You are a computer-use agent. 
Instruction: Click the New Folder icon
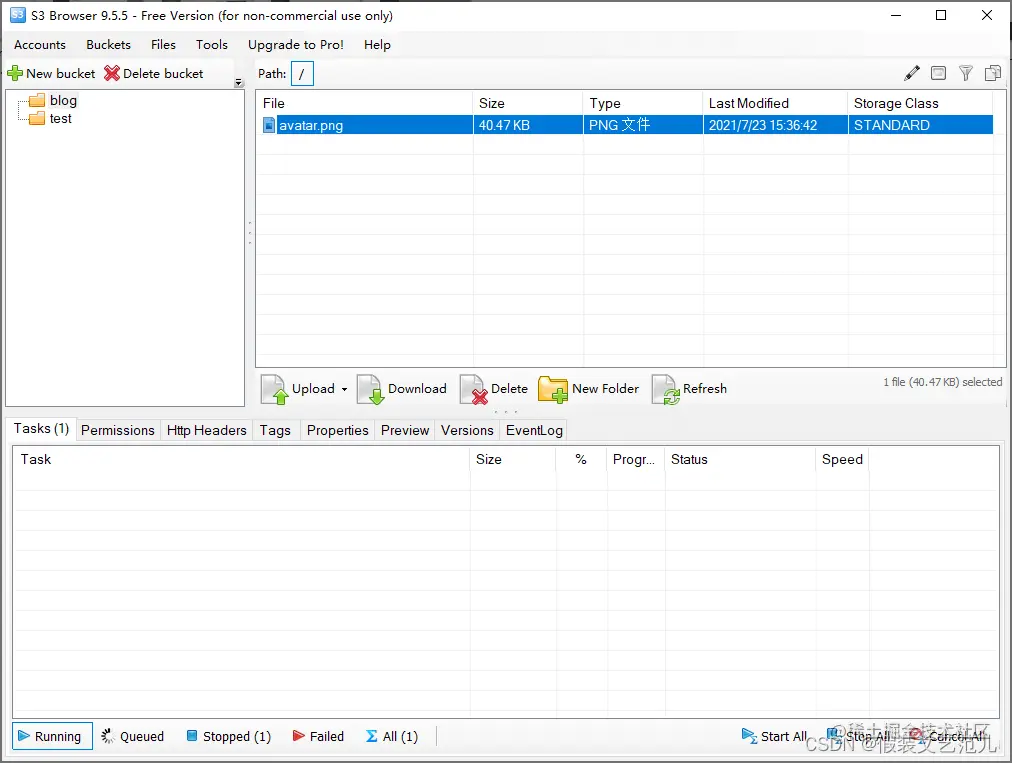click(552, 389)
